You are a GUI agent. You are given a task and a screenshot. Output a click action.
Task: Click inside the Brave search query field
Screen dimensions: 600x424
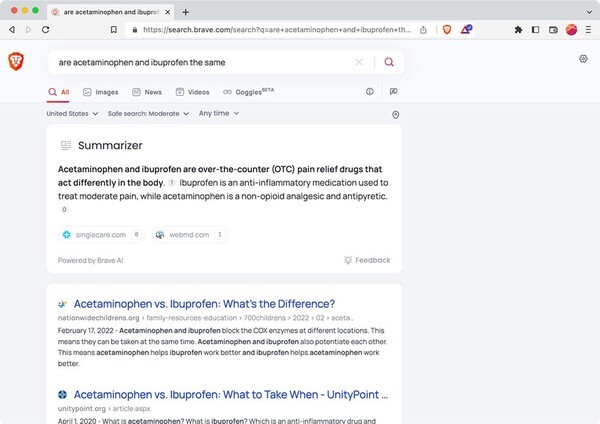coord(200,62)
